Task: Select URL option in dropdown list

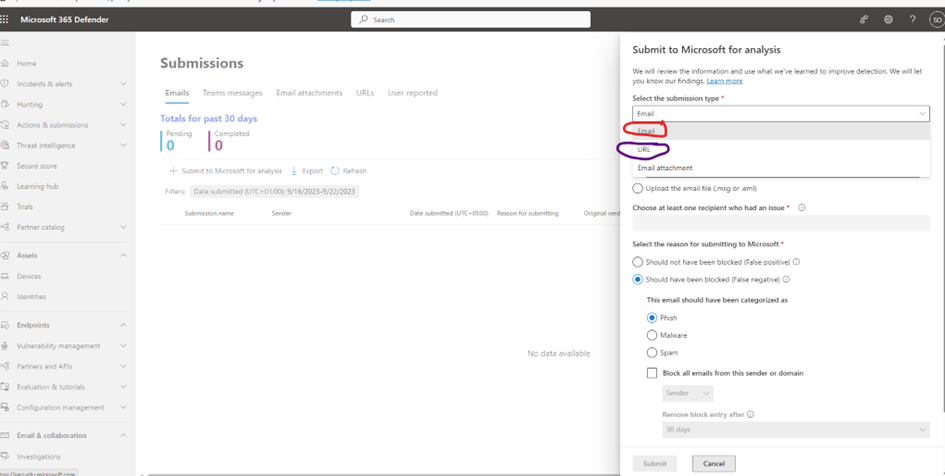Action: coord(781,149)
